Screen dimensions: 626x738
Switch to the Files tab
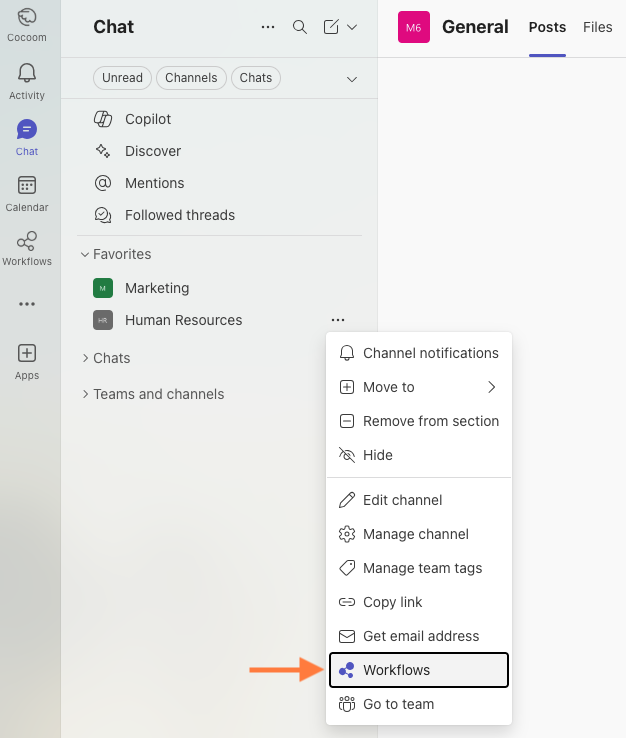(597, 27)
